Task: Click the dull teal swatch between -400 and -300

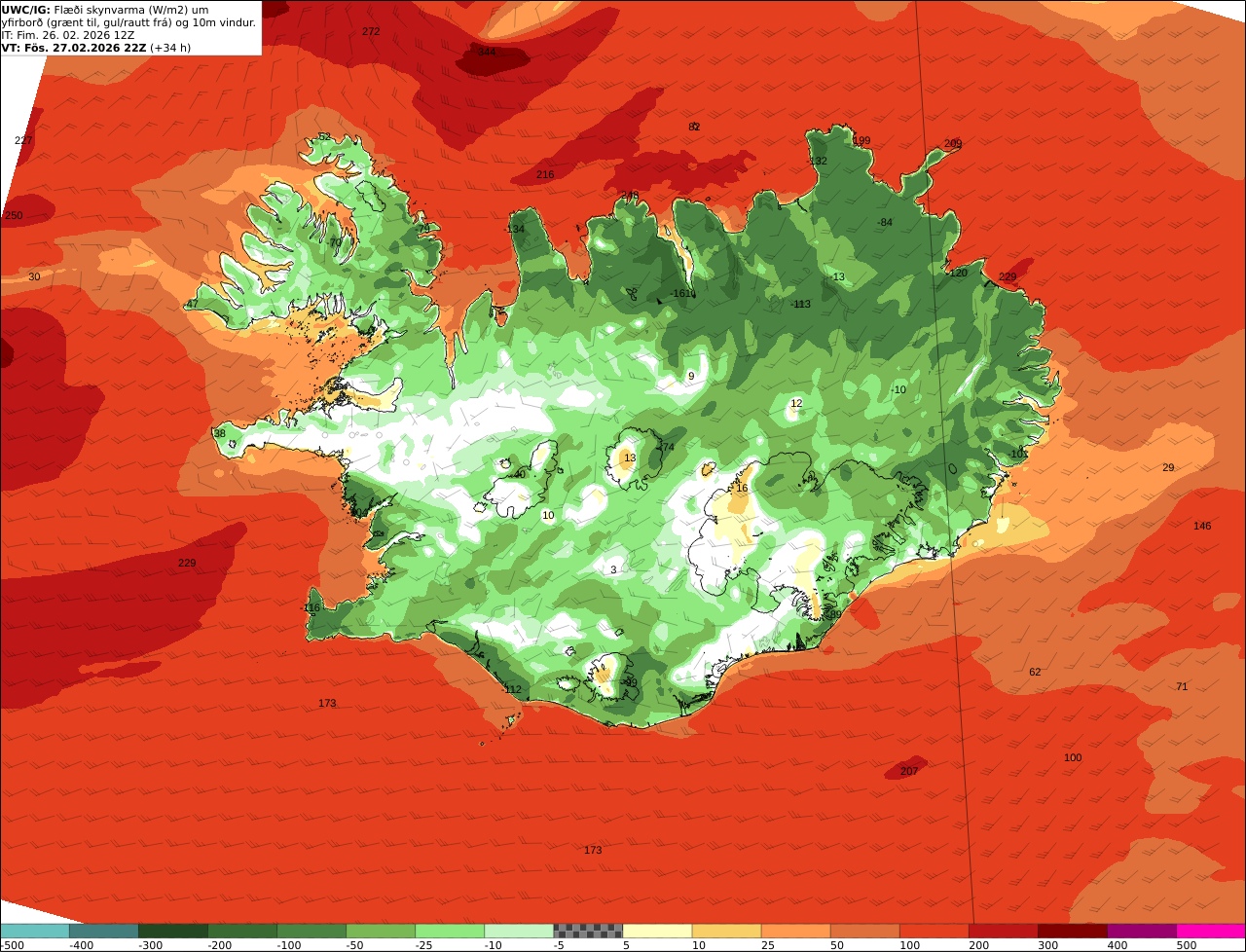Action: coord(103,931)
